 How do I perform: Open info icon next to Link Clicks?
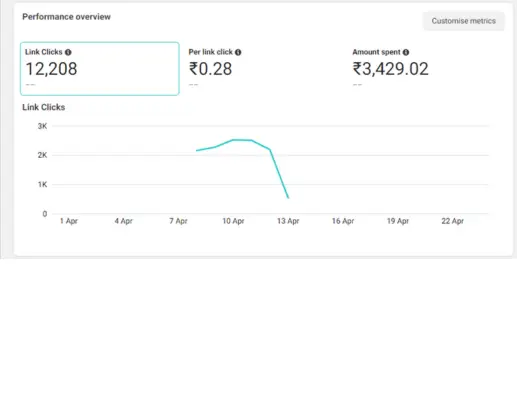(x=68, y=52)
